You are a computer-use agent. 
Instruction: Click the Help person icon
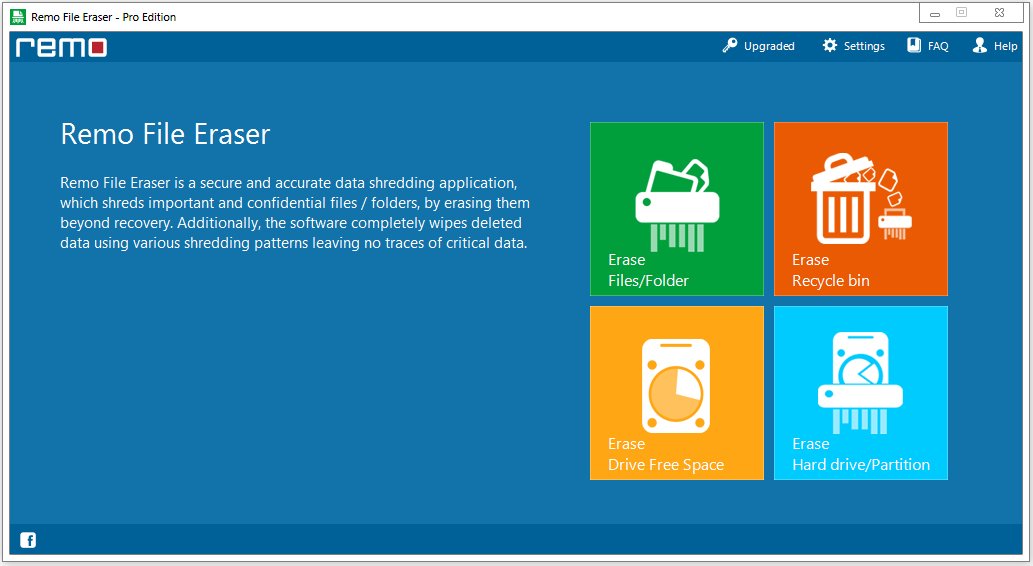pos(980,45)
